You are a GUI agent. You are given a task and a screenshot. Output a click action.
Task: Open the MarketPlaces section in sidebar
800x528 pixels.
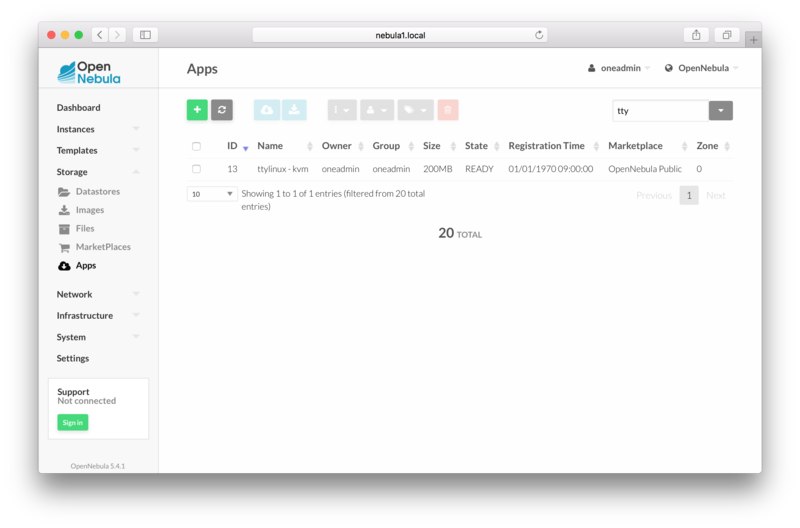click(x=102, y=247)
